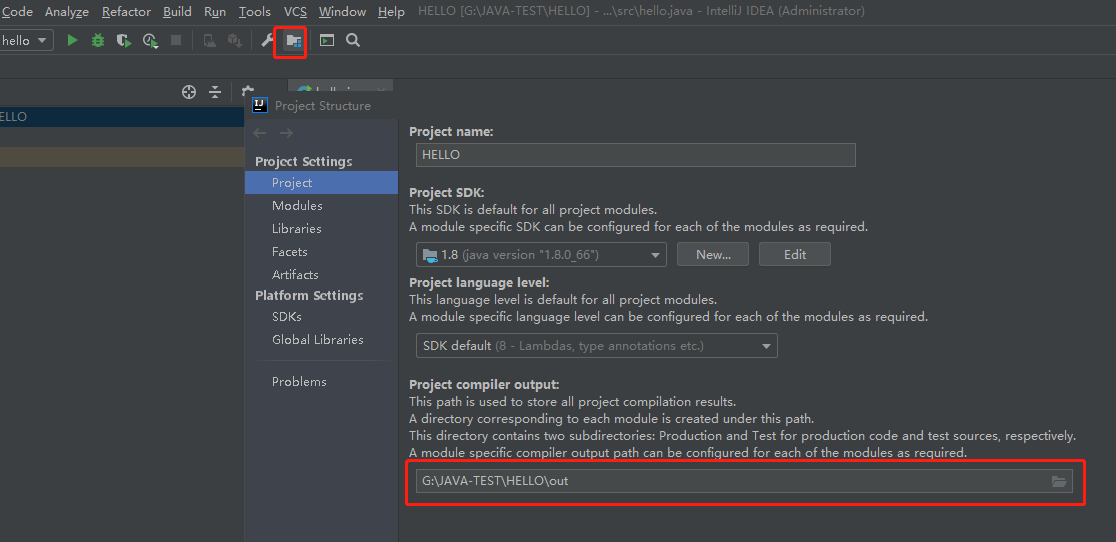Click the IJ icon in Project Structure title

(260, 105)
